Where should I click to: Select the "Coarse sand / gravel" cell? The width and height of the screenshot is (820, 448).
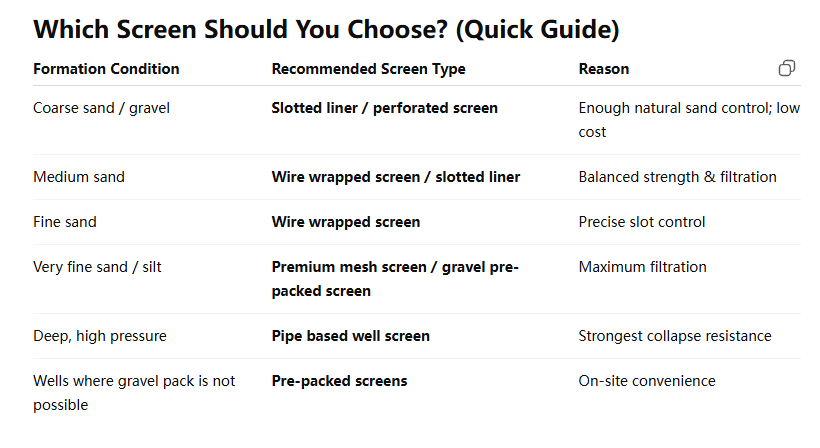click(101, 107)
